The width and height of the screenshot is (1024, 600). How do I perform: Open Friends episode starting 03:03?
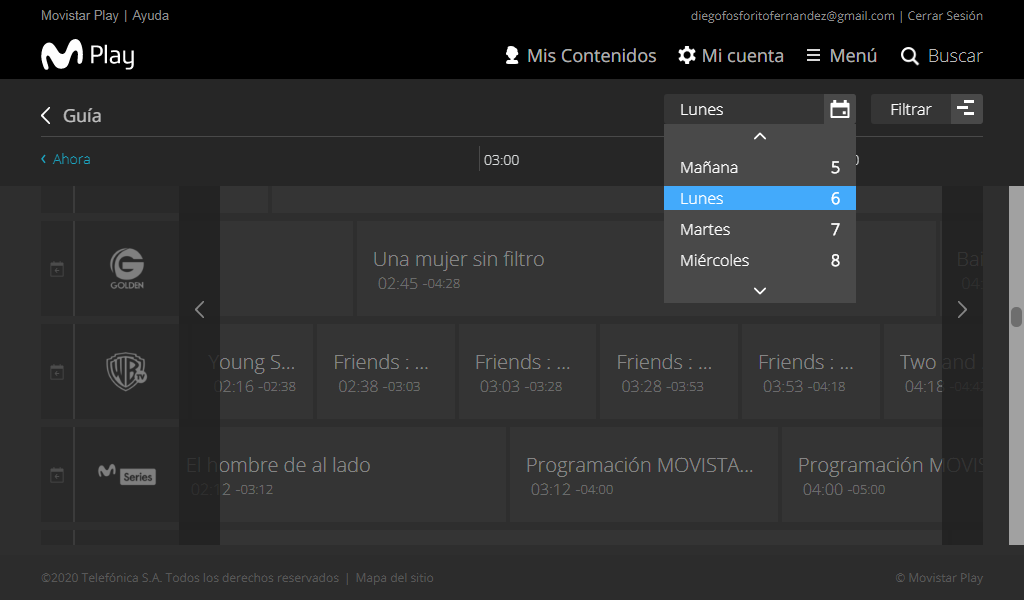click(527, 371)
